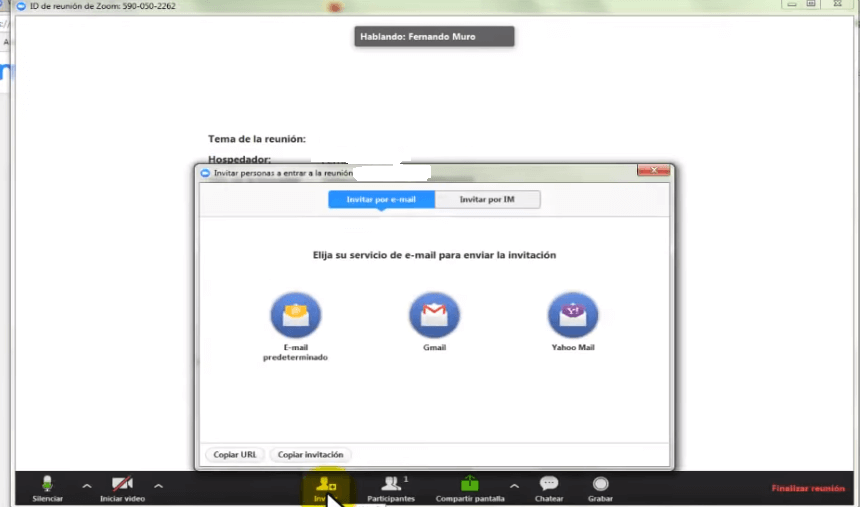
Task: Close the invite dialog window
Action: click(x=653, y=170)
